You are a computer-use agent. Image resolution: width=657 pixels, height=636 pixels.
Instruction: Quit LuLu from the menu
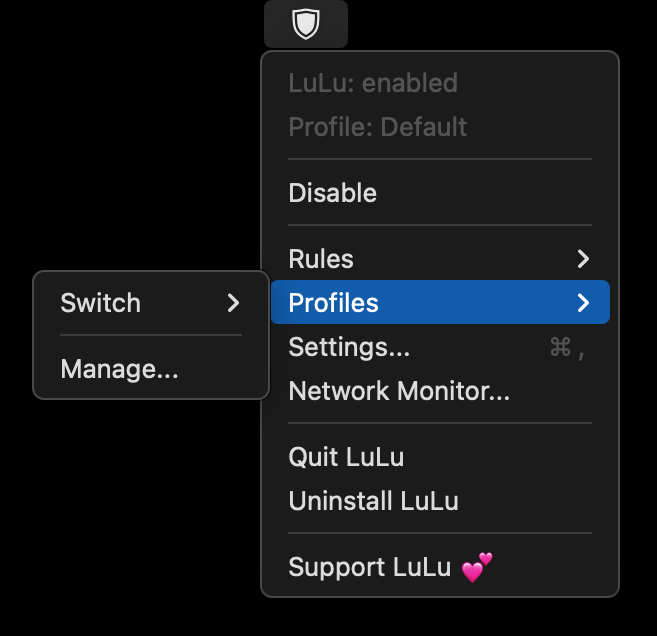point(440,457)
